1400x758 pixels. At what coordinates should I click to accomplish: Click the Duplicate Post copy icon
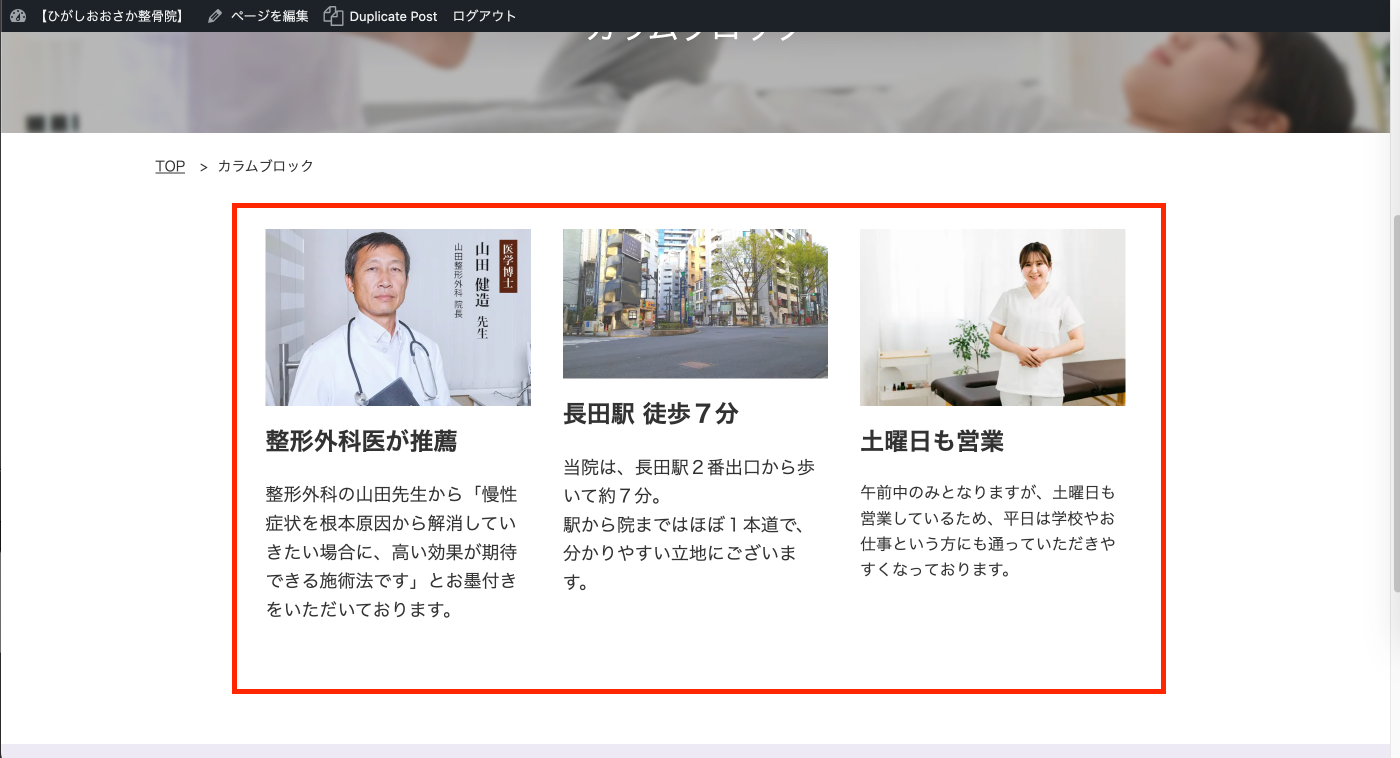pos(333,16)
